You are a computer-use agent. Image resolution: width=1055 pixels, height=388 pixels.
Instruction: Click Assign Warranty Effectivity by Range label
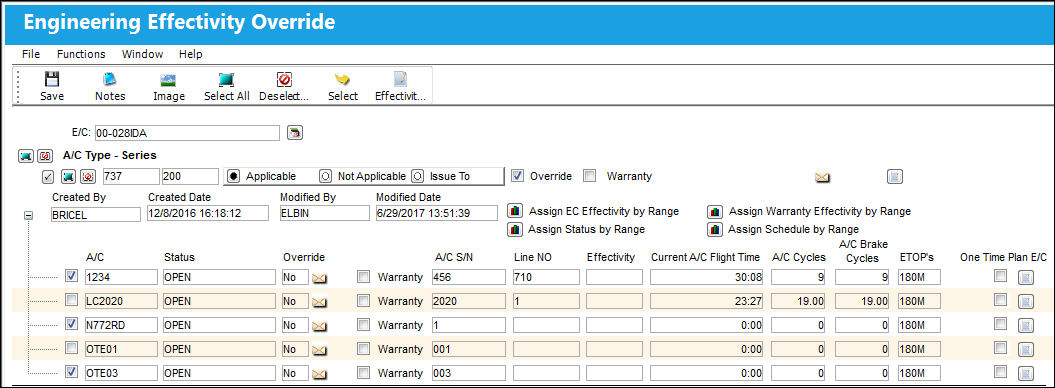pos(820,211)
